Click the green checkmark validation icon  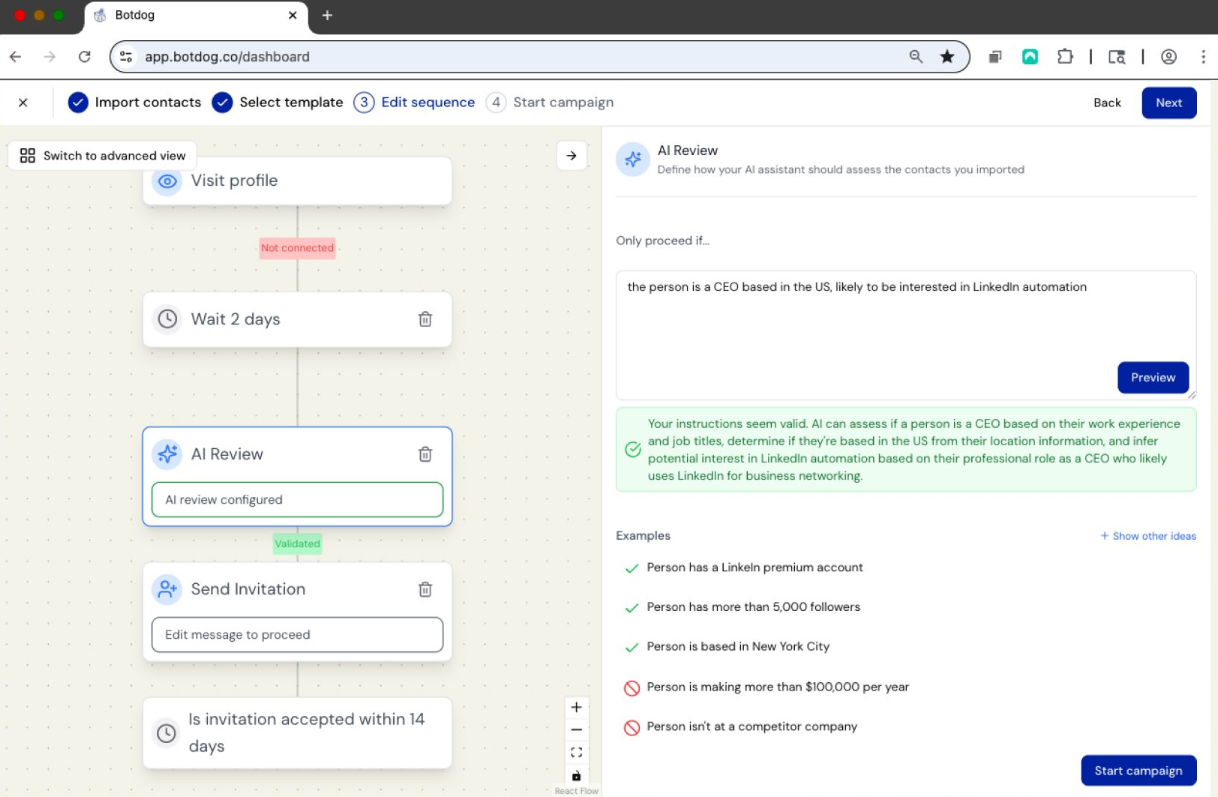click(633, 450)
